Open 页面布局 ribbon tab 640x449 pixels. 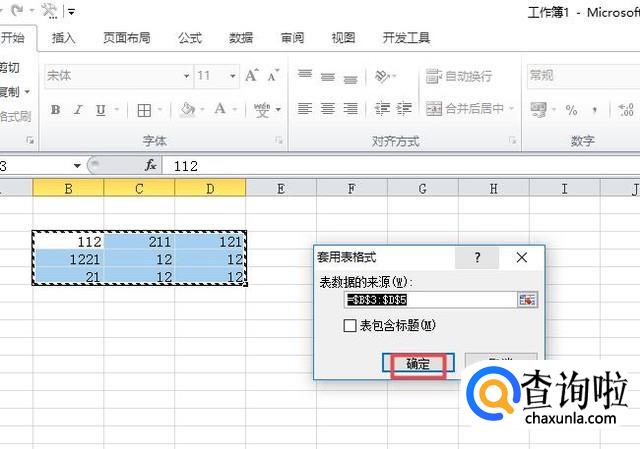pyautogui.click(x=127, y=38)
